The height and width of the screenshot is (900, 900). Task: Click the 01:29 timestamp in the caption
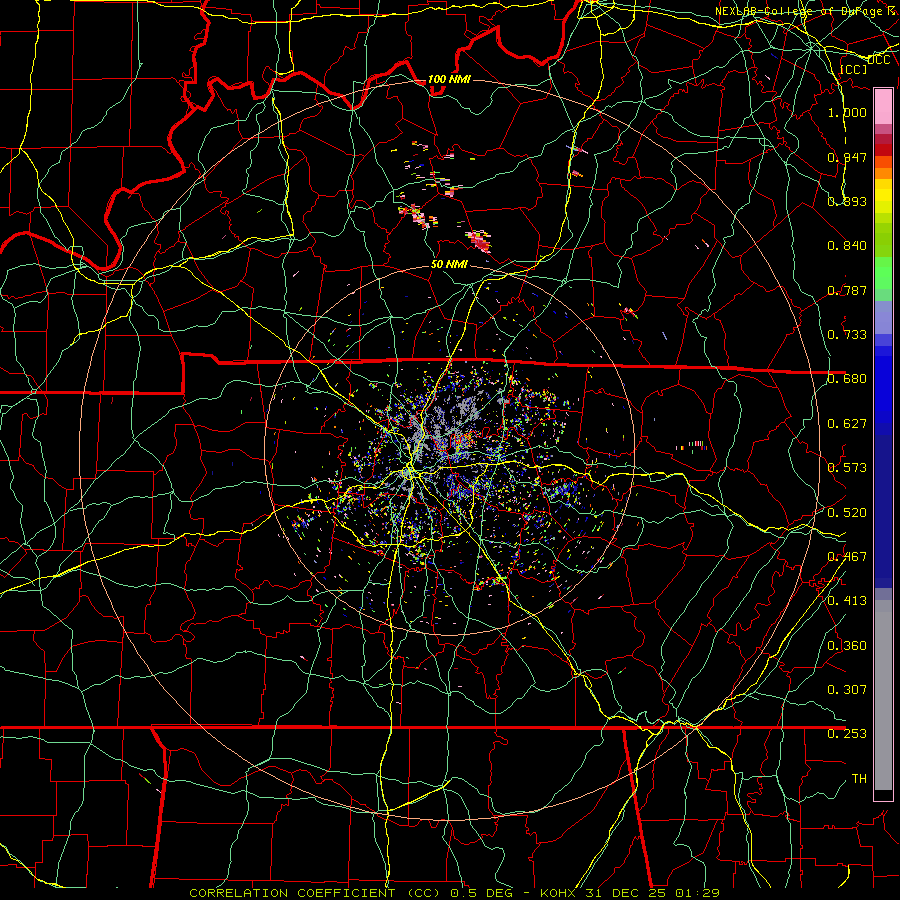(x=695, y=893)
